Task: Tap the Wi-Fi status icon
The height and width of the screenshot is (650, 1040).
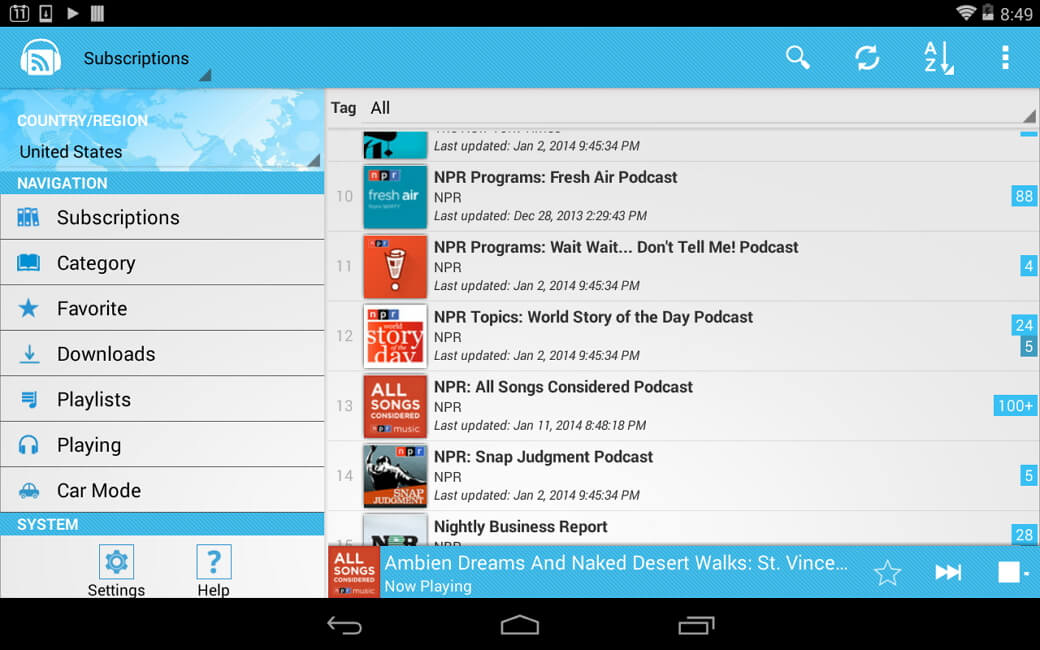Action: tap(966, 13)
